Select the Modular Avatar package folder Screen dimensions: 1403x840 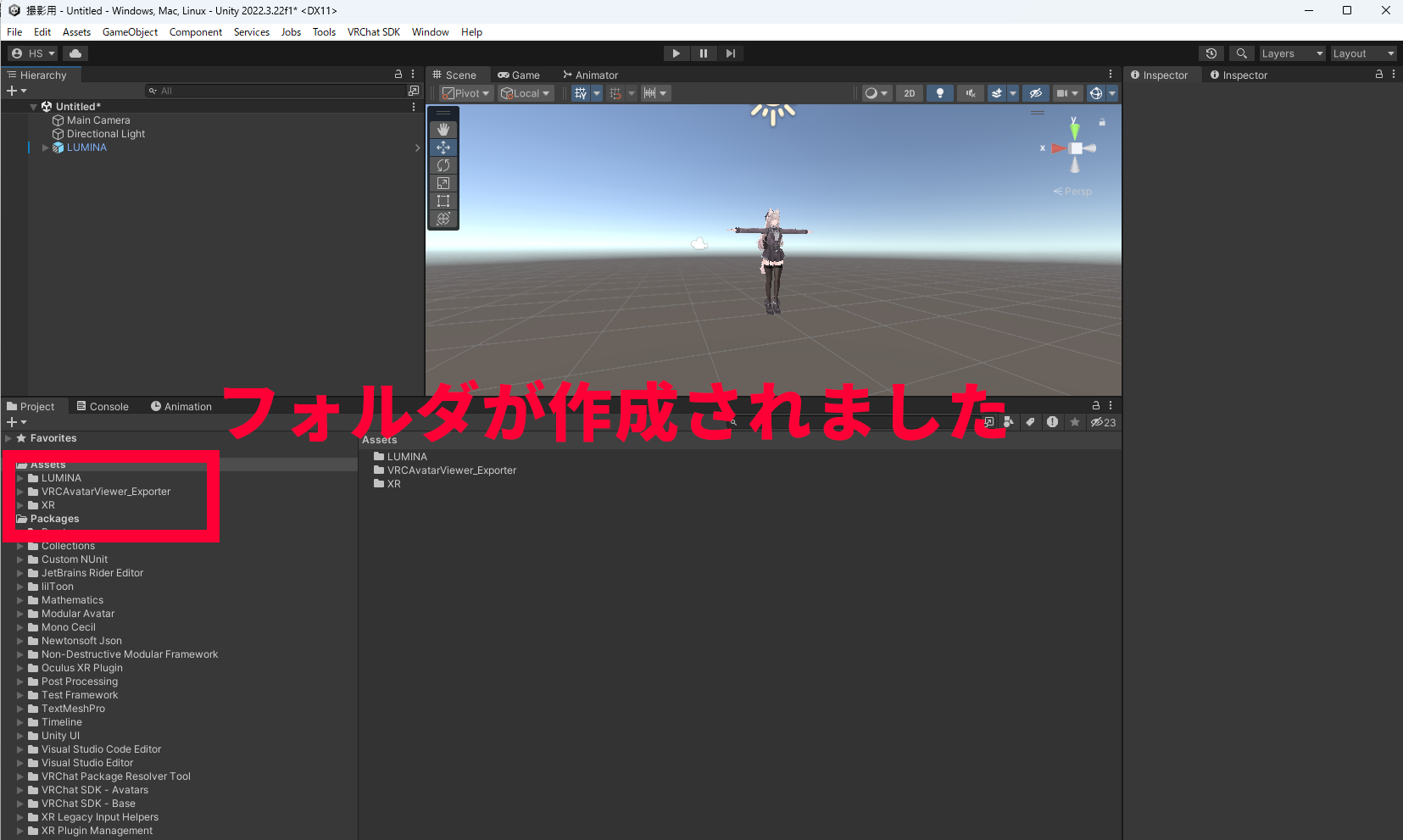coord(78,614)
